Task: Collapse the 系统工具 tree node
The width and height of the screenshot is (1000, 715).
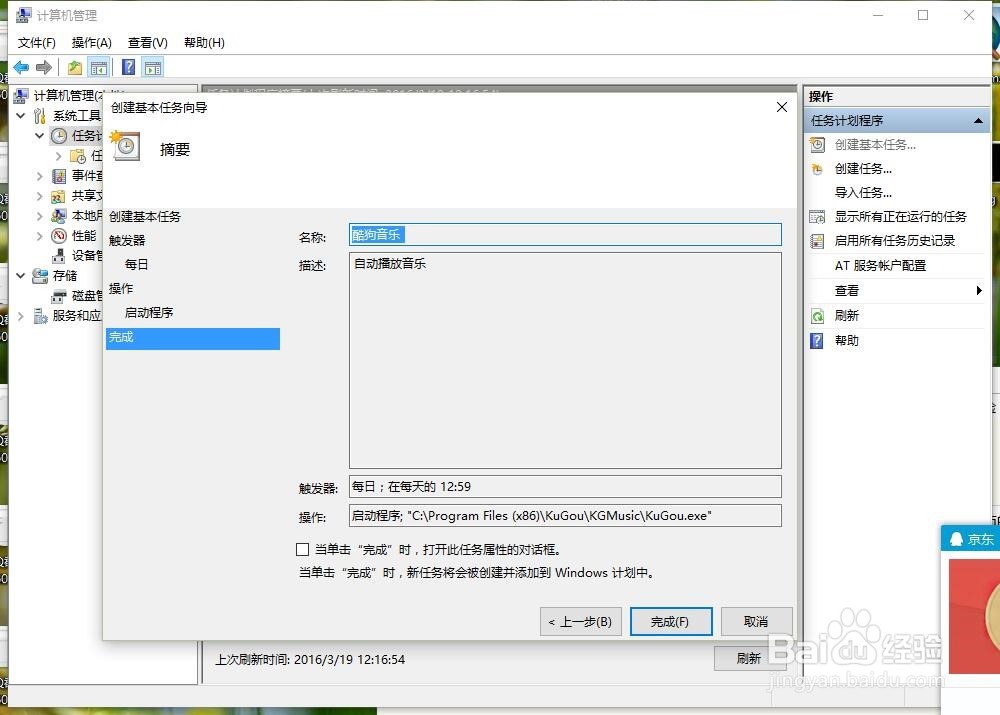Action: [x=20, y=115]
